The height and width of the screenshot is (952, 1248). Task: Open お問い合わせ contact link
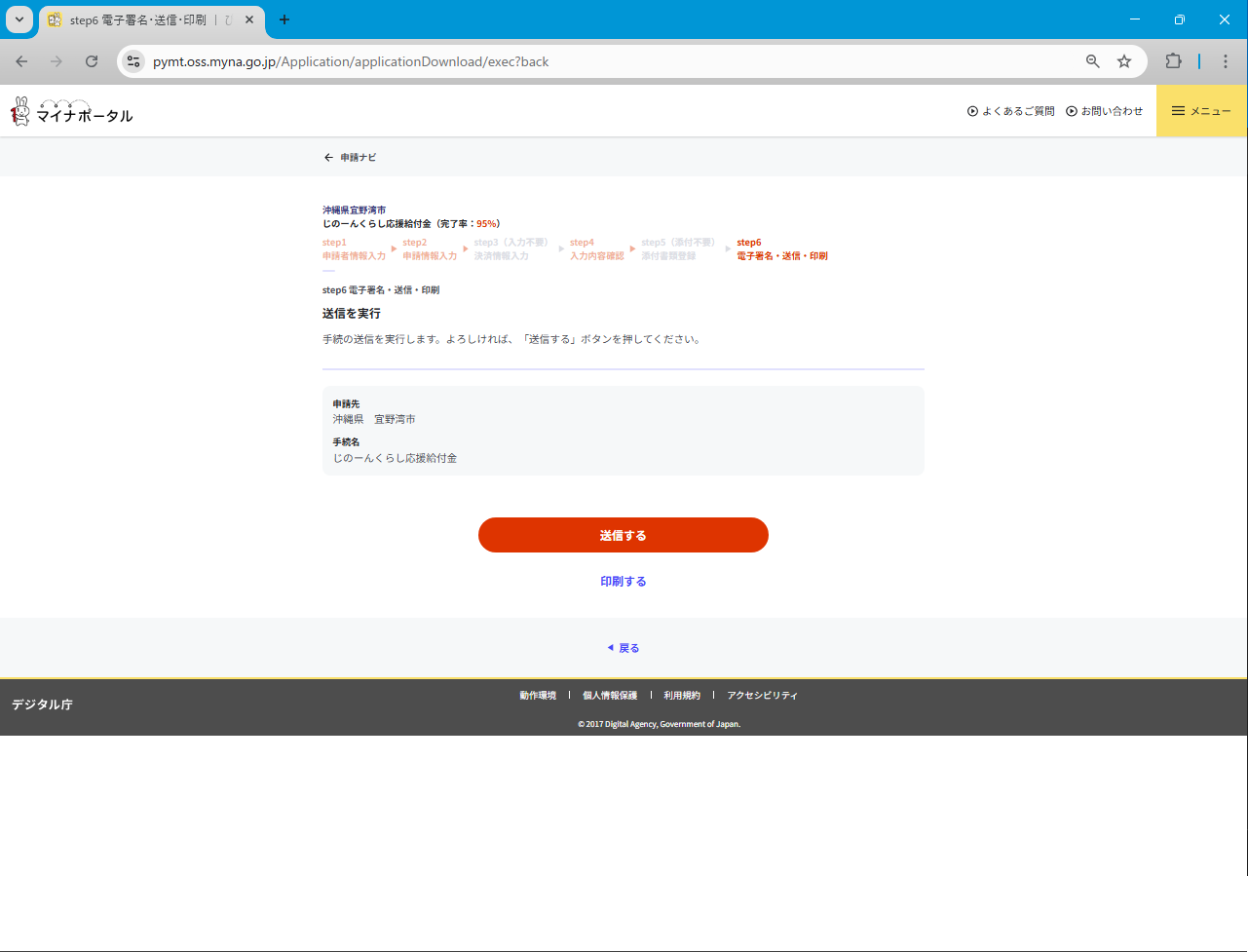click(1104, 111)
